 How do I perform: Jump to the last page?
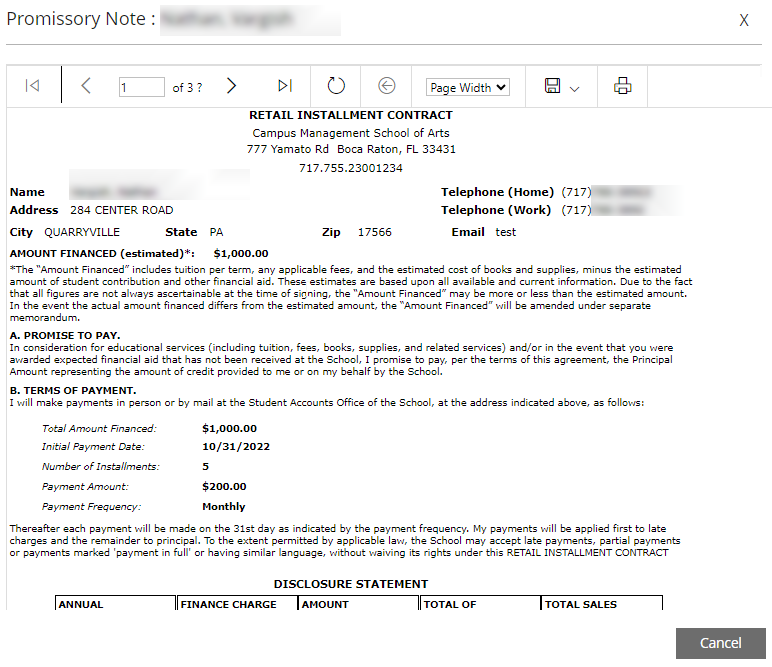pyautogui.click(x=285, y=86)
